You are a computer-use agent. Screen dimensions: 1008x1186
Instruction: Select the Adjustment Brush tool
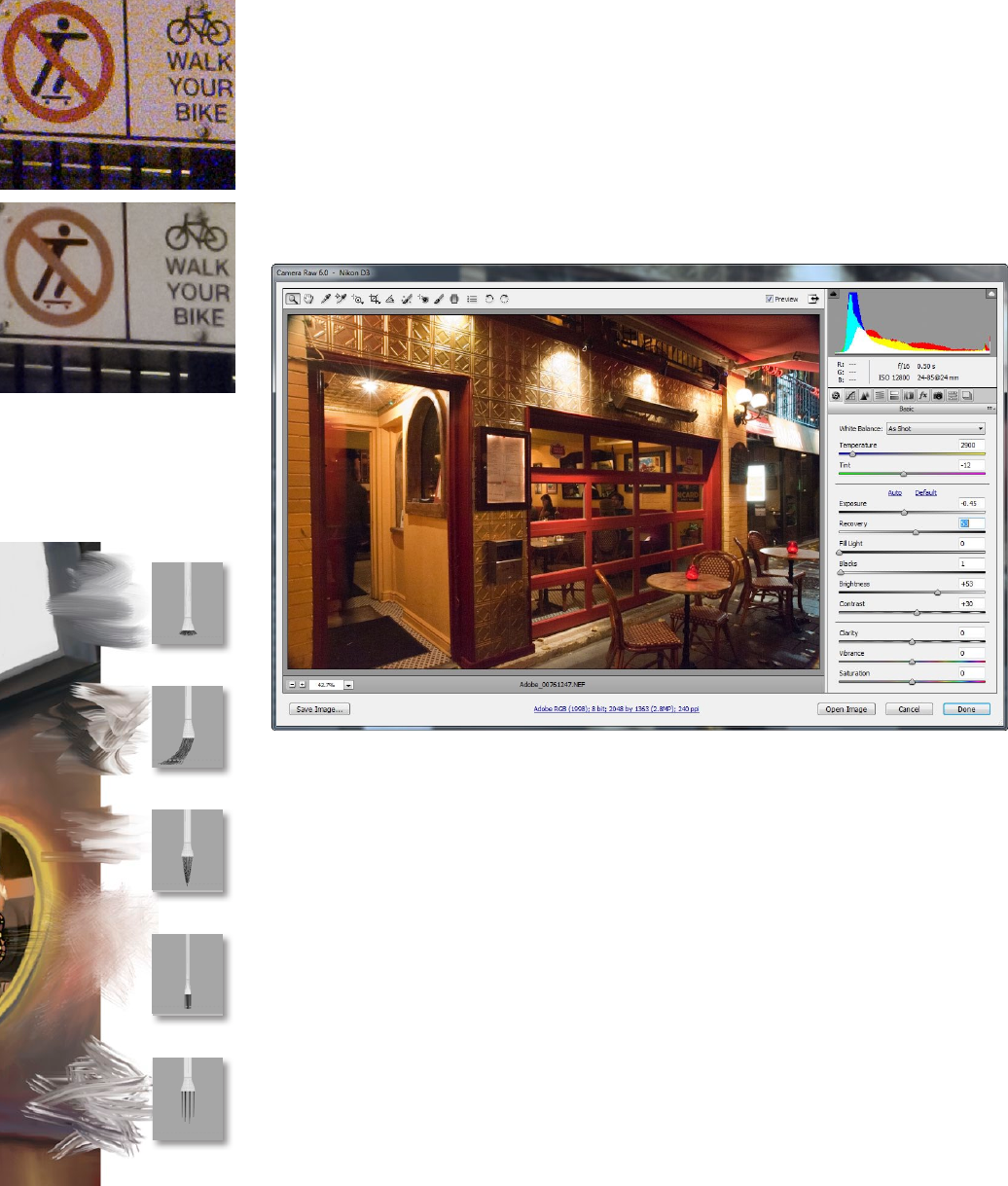(x=439, y=300)
